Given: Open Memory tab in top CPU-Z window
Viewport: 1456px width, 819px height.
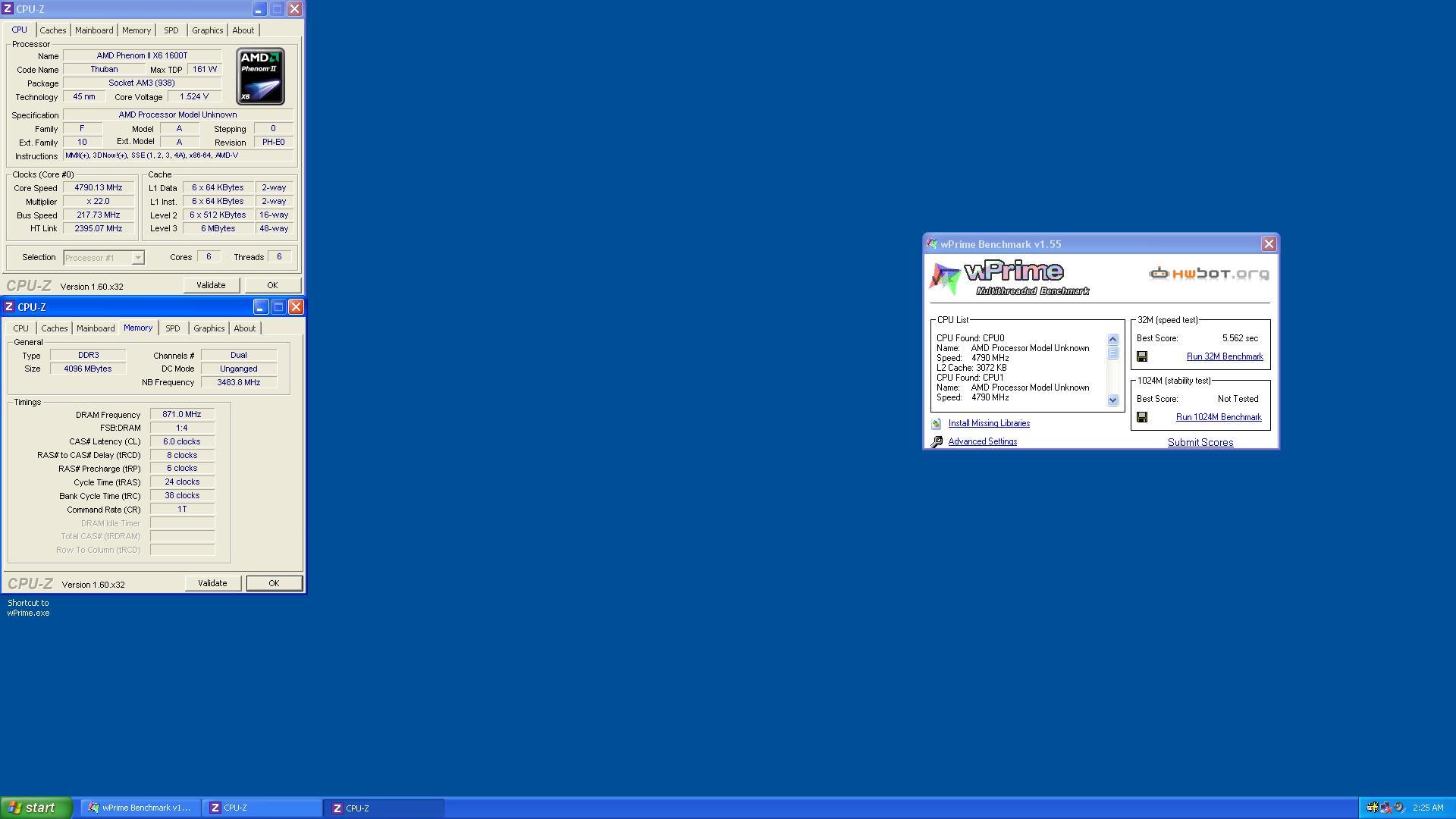Looking at the screenshot, I should point(136,30).
